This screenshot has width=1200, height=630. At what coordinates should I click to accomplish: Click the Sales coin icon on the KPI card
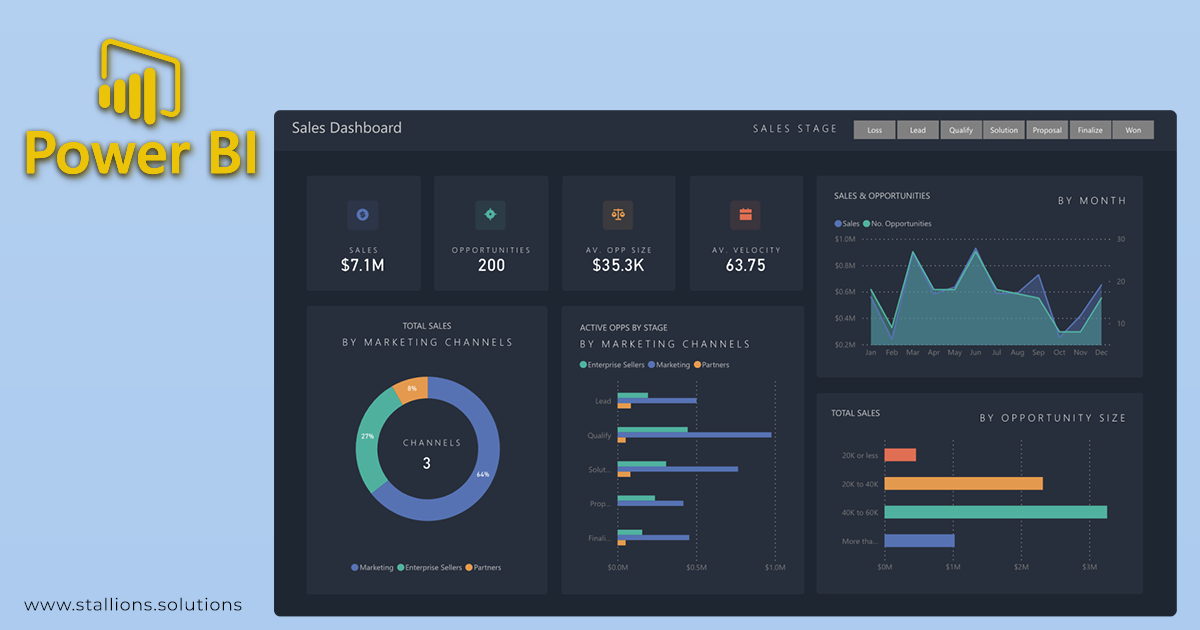click(363, 214)
